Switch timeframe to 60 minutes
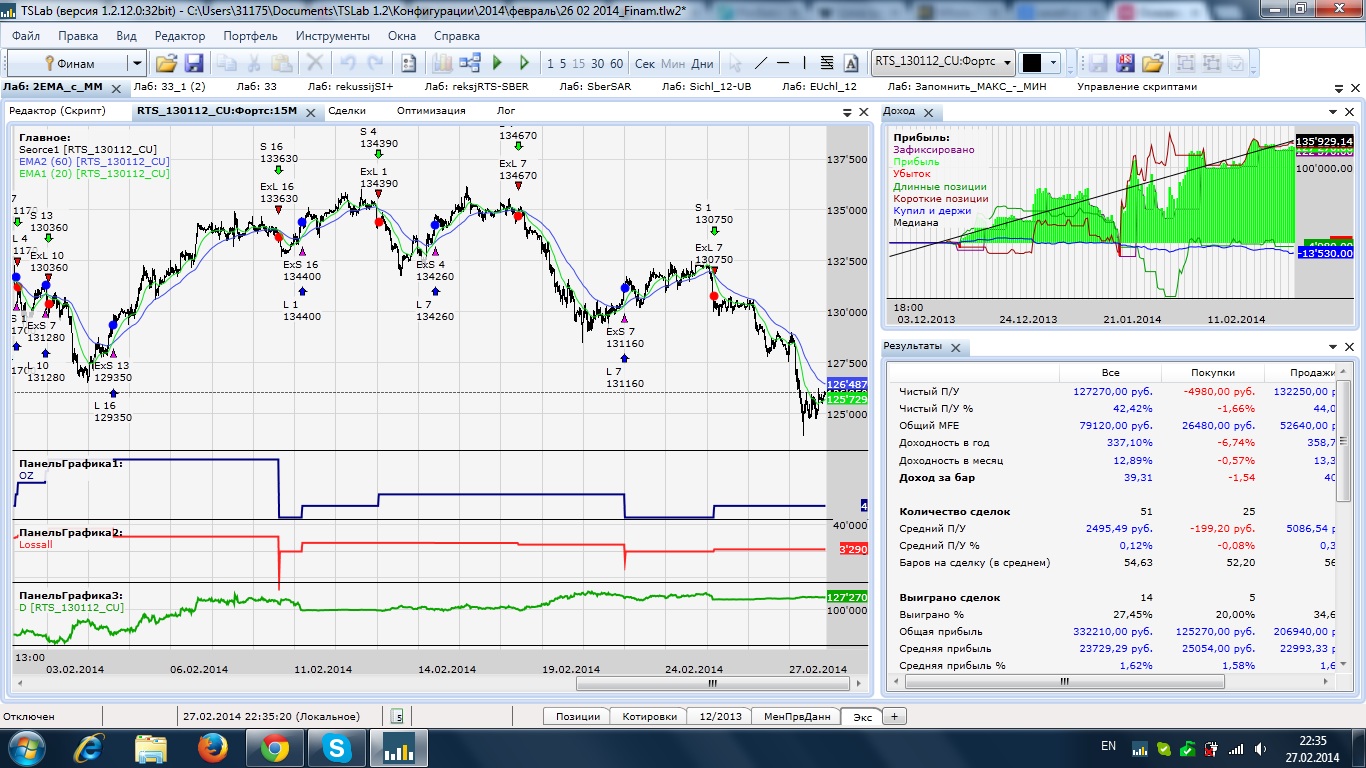Viewport: 1366px width, 768px height. pos(617,63)
